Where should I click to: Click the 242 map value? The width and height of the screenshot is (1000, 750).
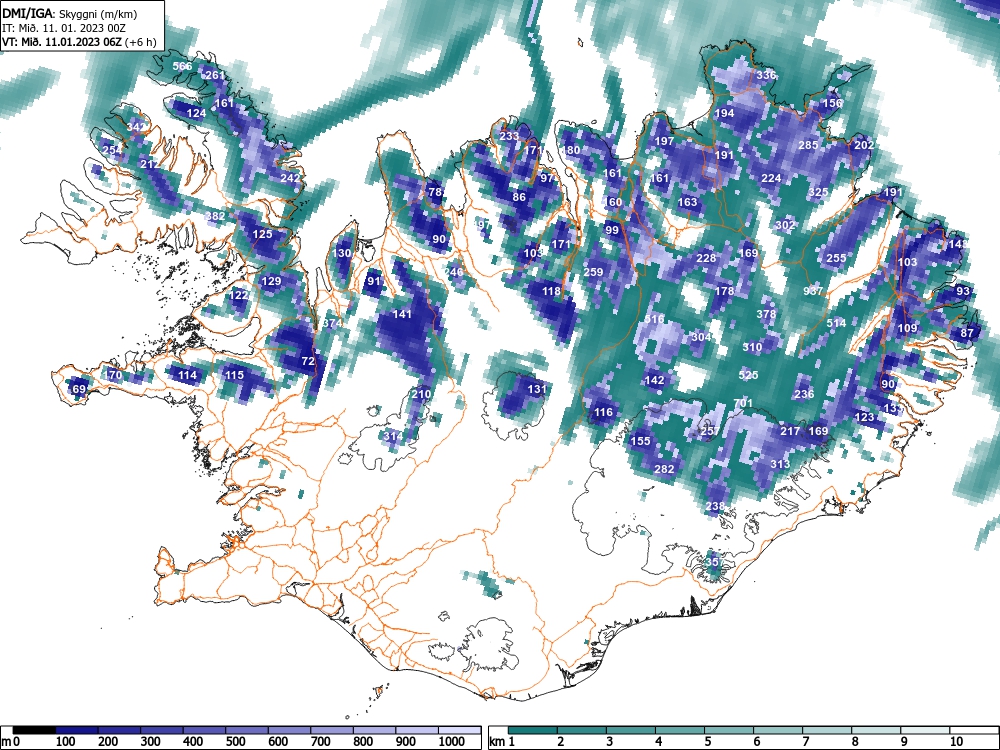click(290, 178)
